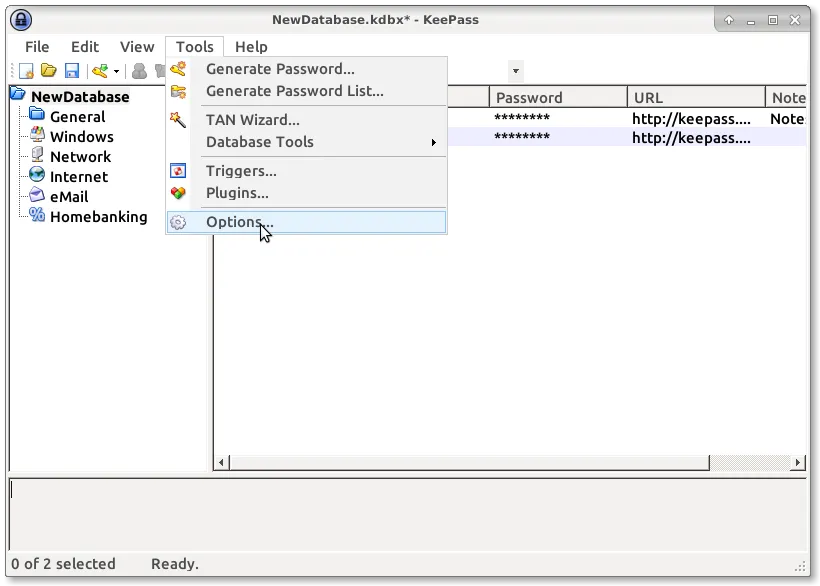Image resolution: width=820 pixels, height=586 pixels.
Task: Select the eMail group envelope icon
Action: [37, 196]
